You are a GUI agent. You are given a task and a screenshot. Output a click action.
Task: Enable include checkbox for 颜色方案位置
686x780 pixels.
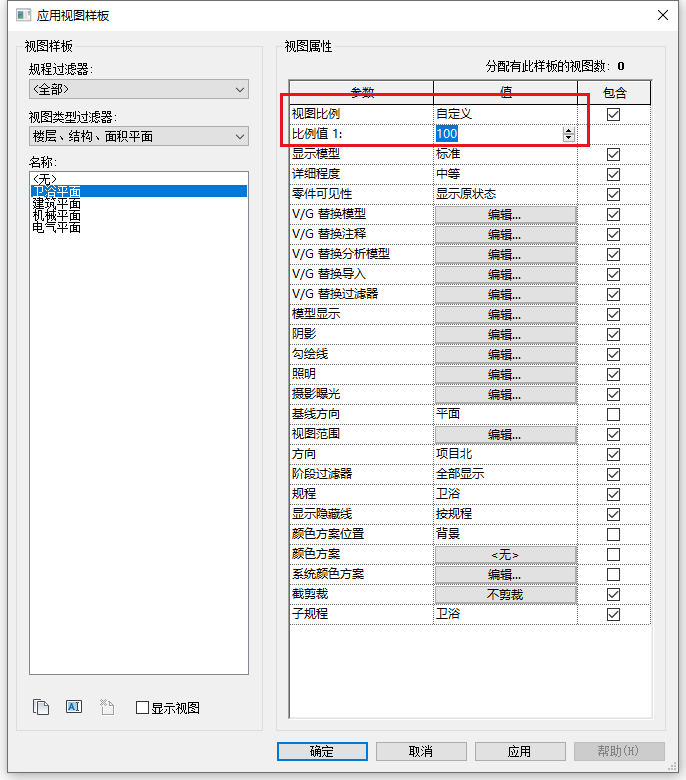(613, 534)
